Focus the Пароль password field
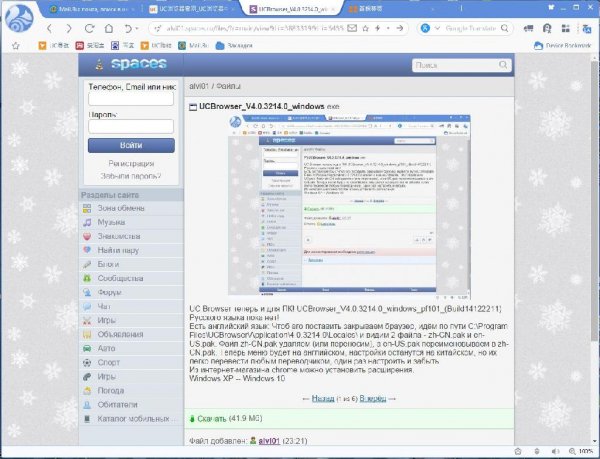600x459 pixels. pos(131,126)
